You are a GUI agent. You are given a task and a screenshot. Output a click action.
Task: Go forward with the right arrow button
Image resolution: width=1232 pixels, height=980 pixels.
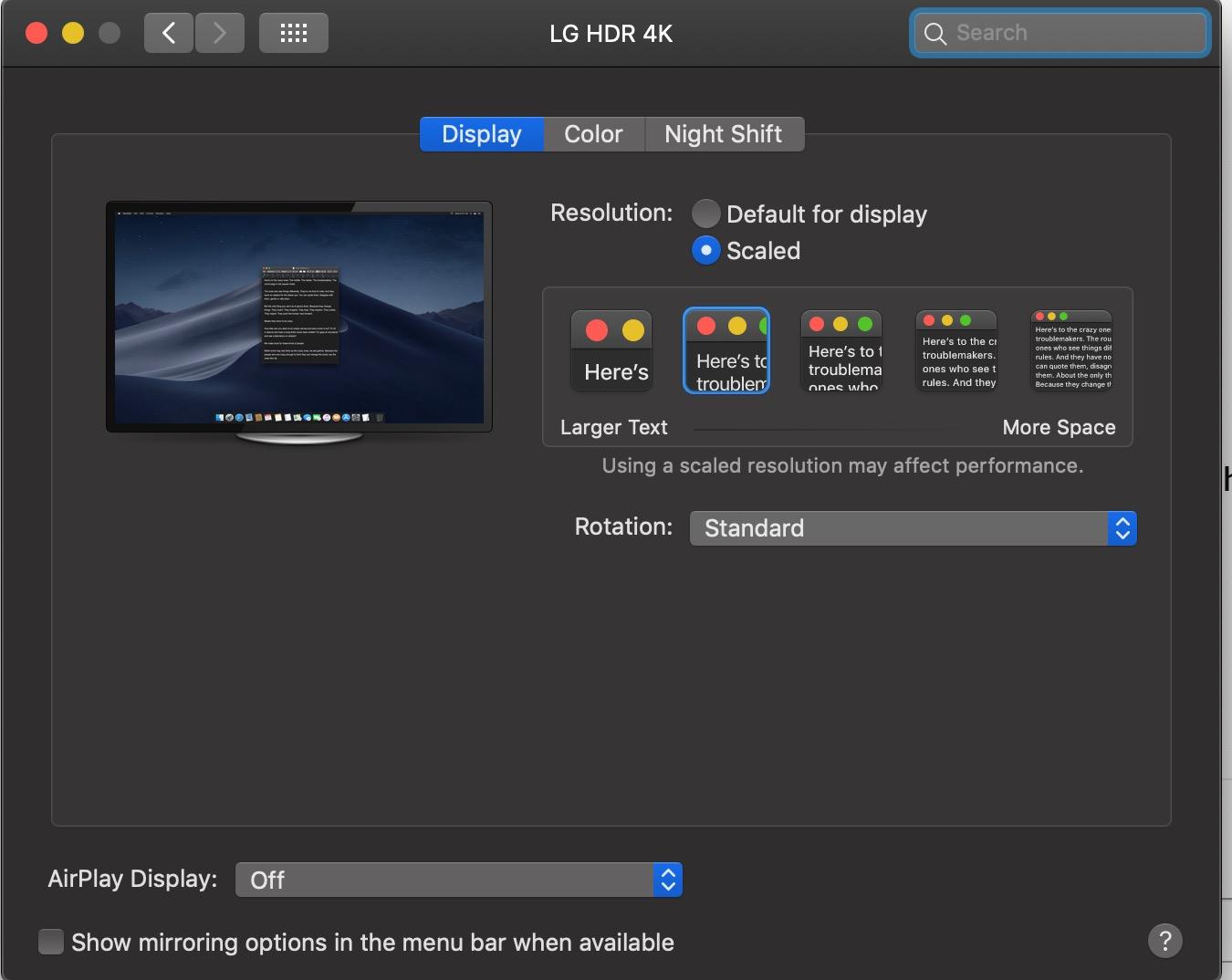point(219,34)
